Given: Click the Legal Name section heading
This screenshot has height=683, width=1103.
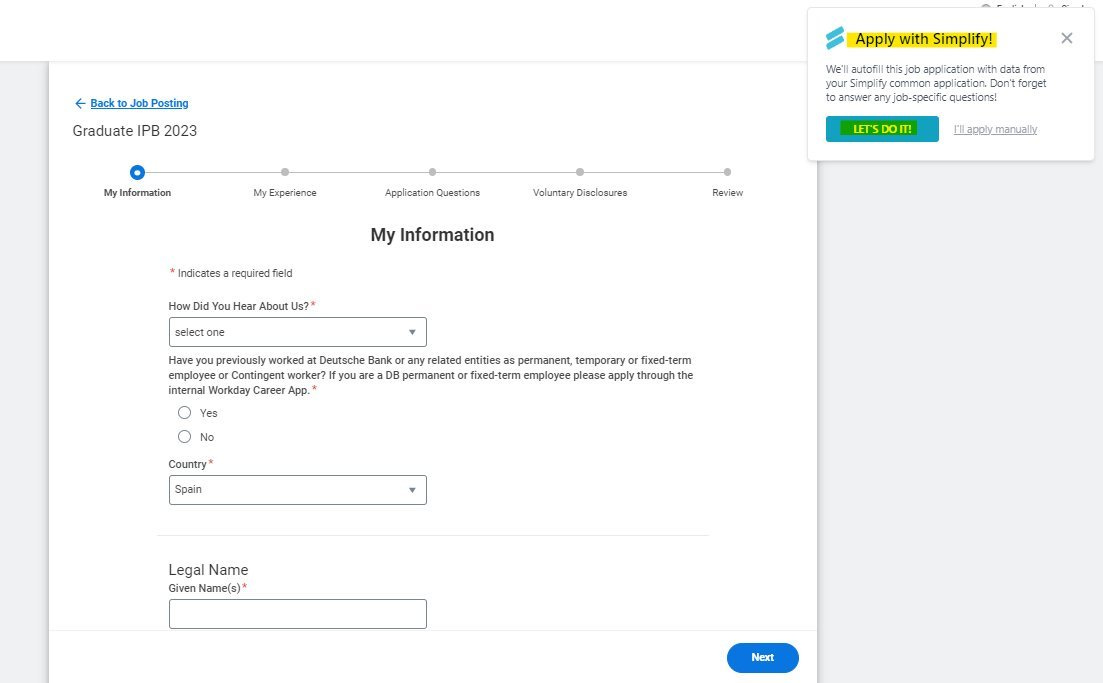Looking at the screenshot, I should (208, 570).
